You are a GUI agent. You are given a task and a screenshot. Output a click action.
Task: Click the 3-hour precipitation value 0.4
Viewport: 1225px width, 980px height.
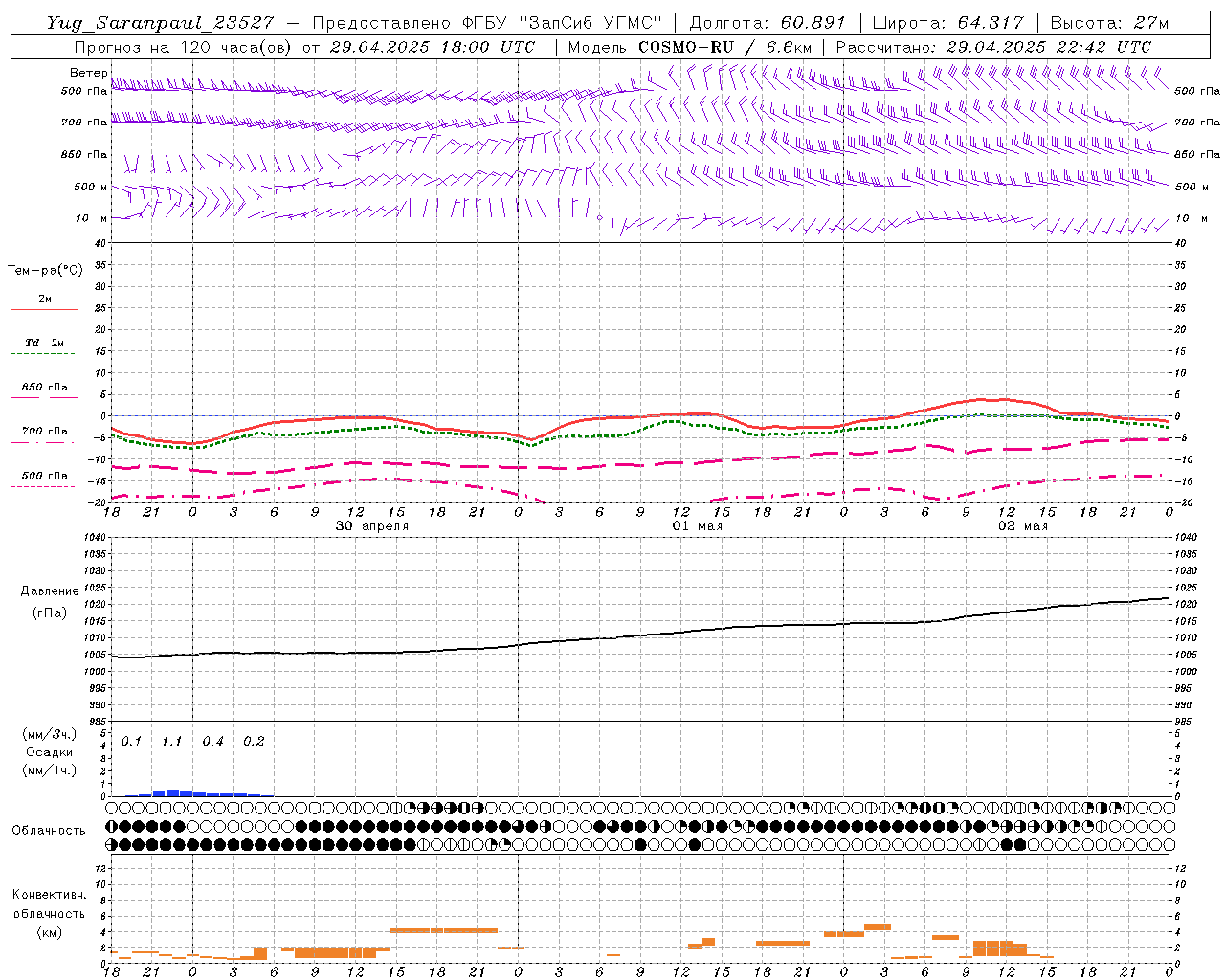212,741
